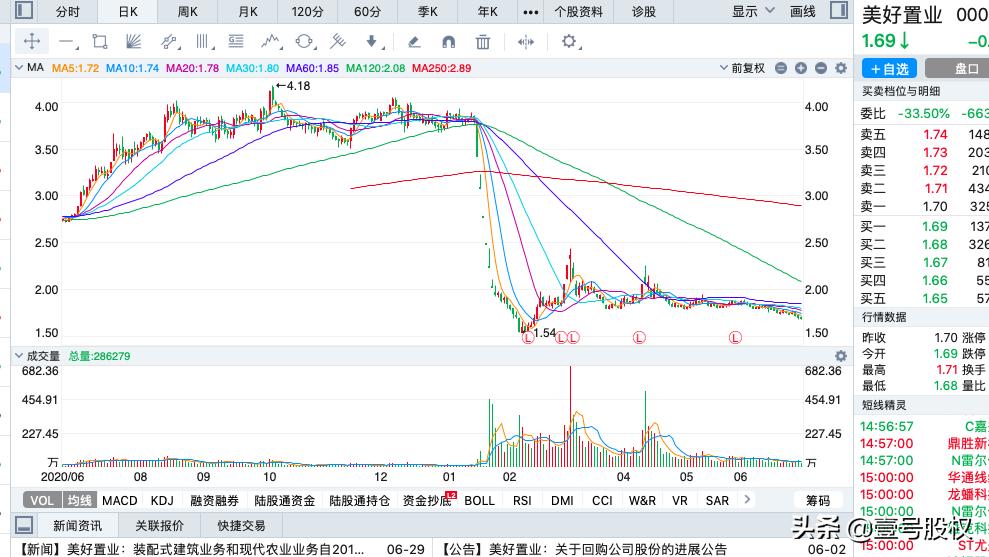Image resolution: width=989 pixels, height=557 pixels.
Task: Toggle the VOL indicator button
Action: [x=42, y=500]
